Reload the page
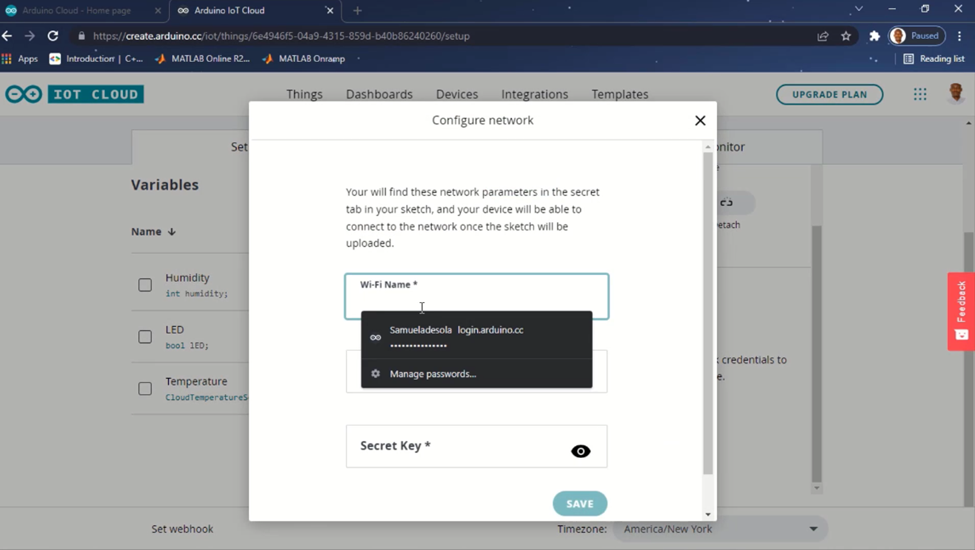The width and height of the screenshot is (975, 550). pyautogui.click(x=53, y=36)
